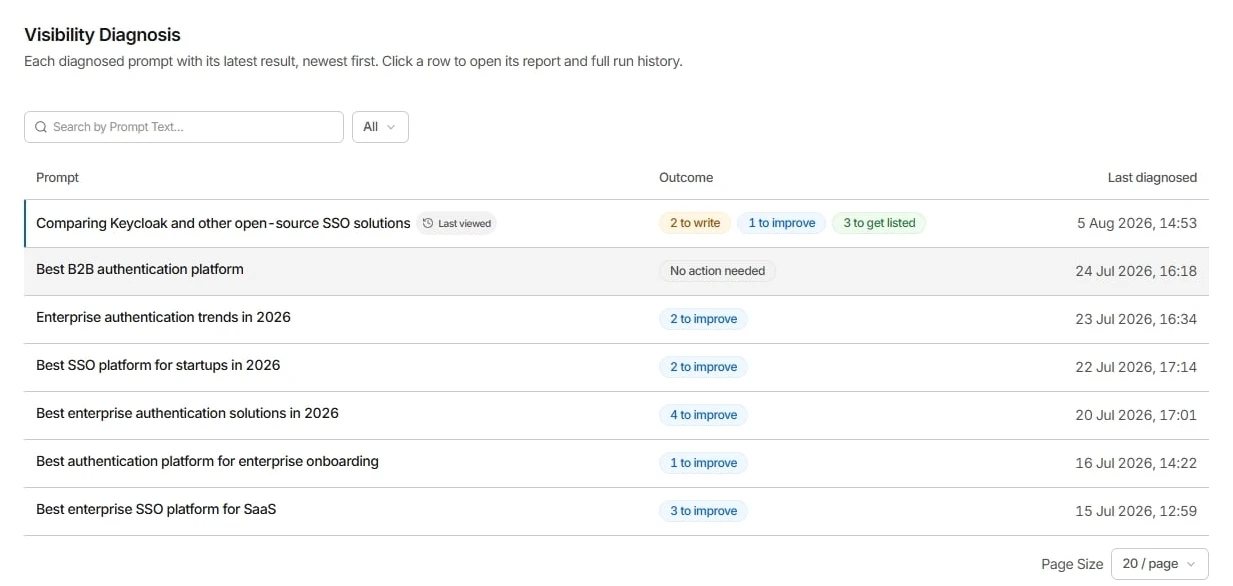This screenshot has width=1233, height=586.
Task: Click the 4 to improve badge
Action: tap(703, 415)
